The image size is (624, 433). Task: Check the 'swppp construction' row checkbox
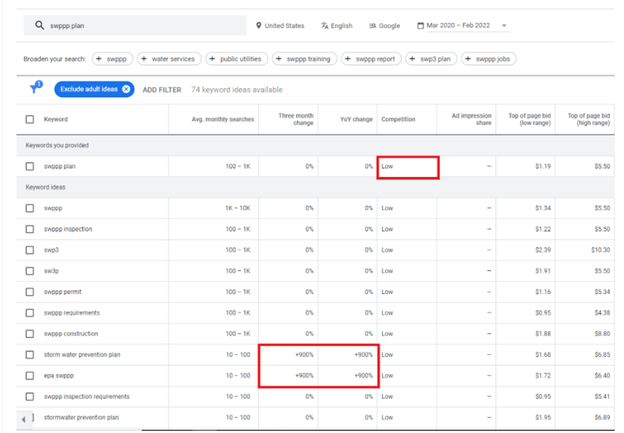[30, 334]
